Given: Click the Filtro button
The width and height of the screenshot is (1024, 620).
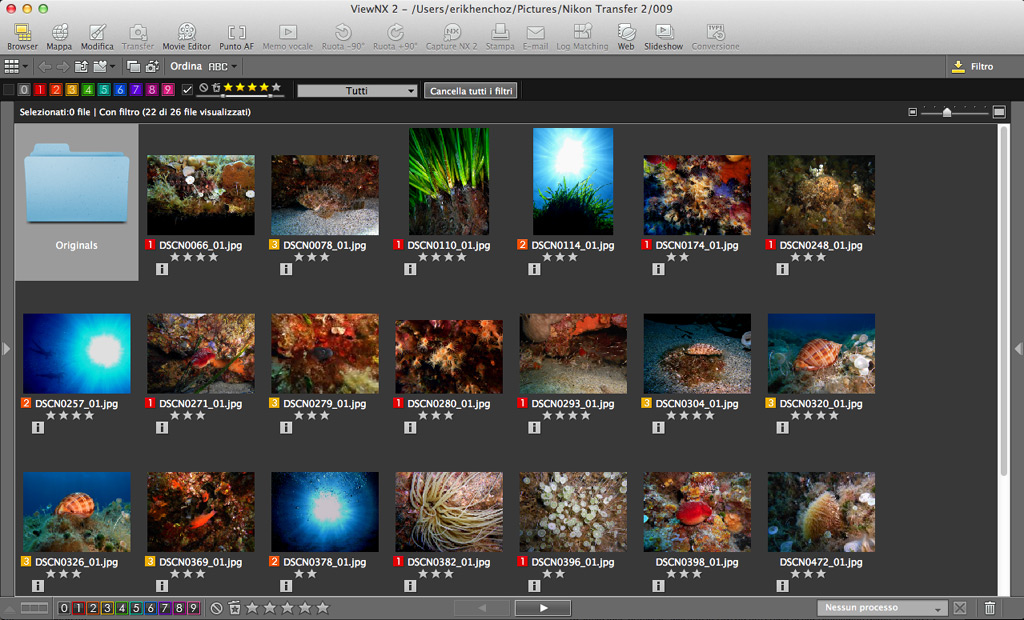Looking at the screenshot, I should click(972, 67).
